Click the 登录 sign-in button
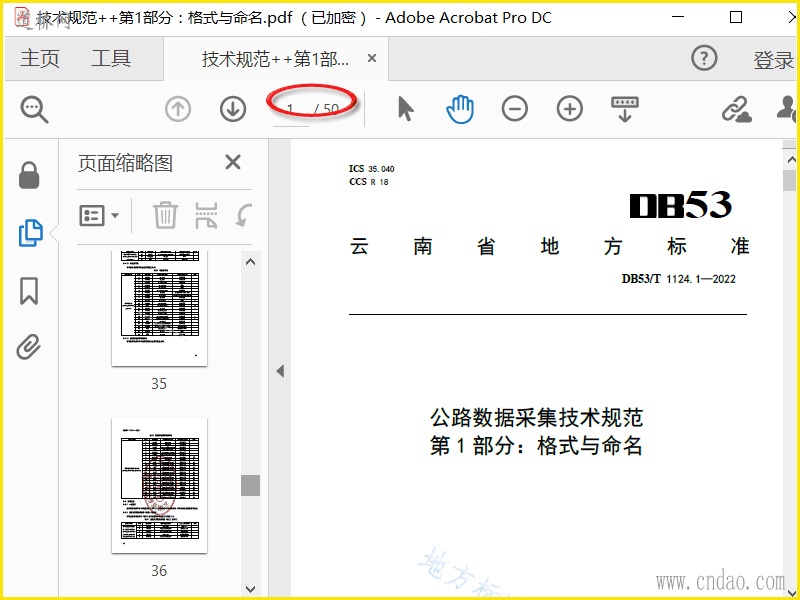Screen dimensions: 800x600 coord(773,60)
